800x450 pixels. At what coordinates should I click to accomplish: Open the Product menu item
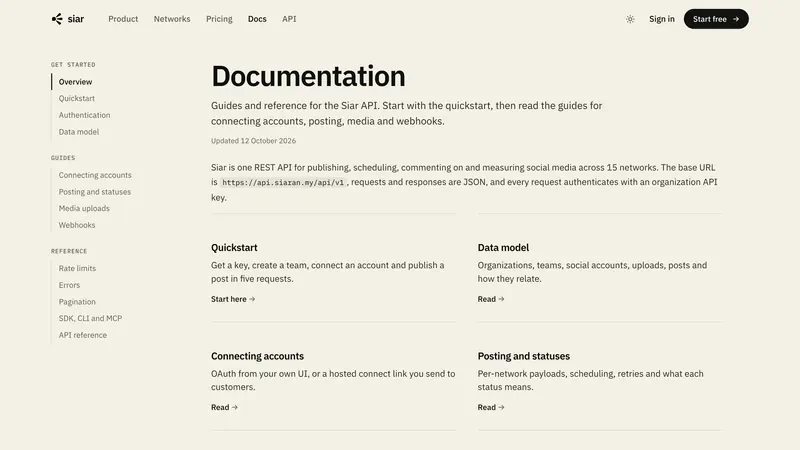[123, 19]
